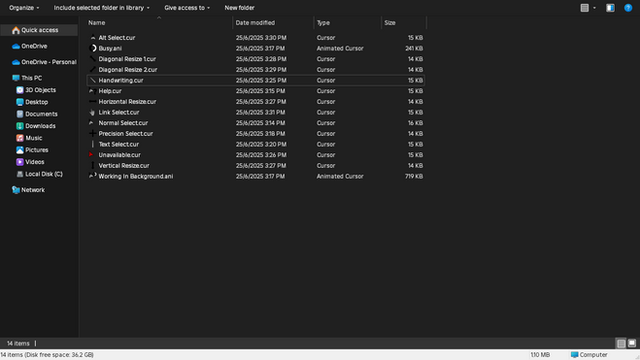640x360 pixels.
Task: Open the Network icon in navigation pane
Action: coord(16,190)
